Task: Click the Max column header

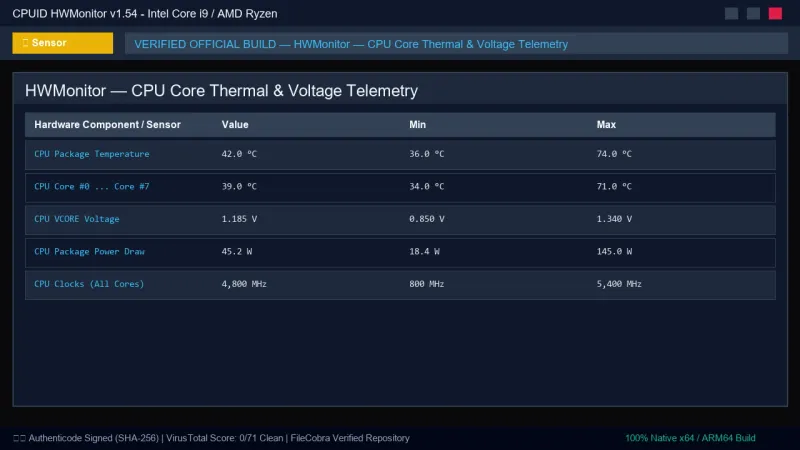Action: click(x=606, y=124)
